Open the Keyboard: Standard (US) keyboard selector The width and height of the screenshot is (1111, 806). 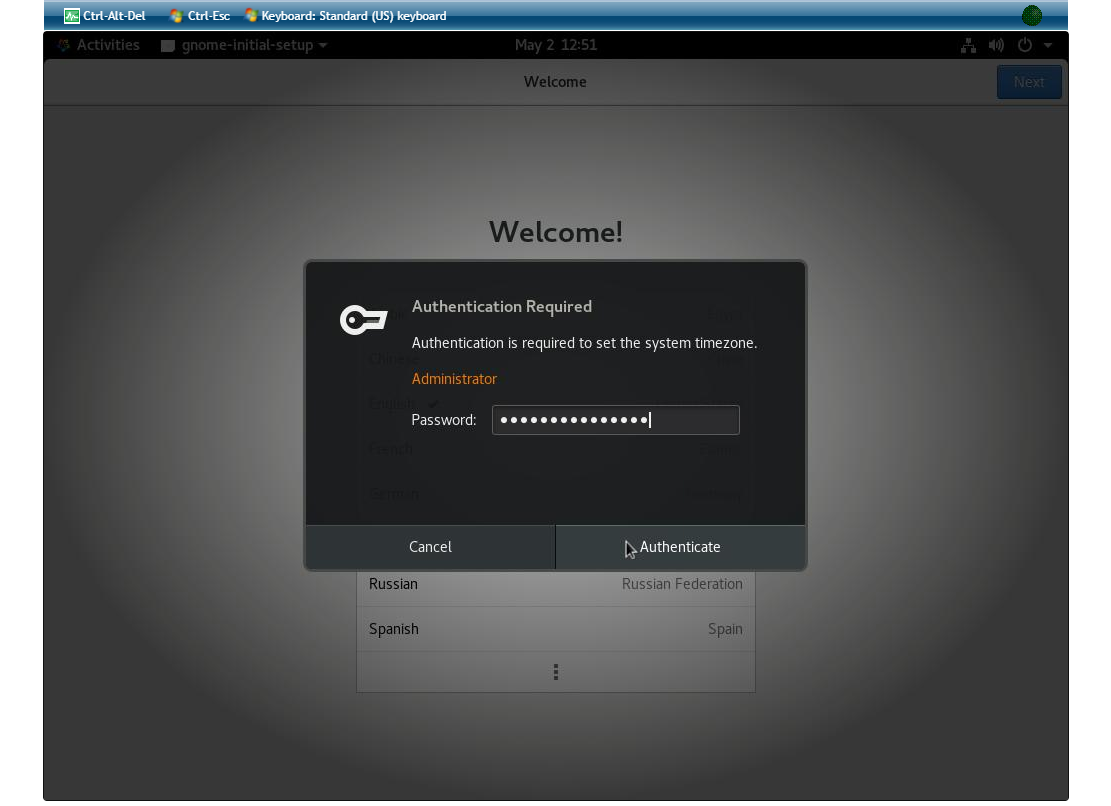click(346, 16)
